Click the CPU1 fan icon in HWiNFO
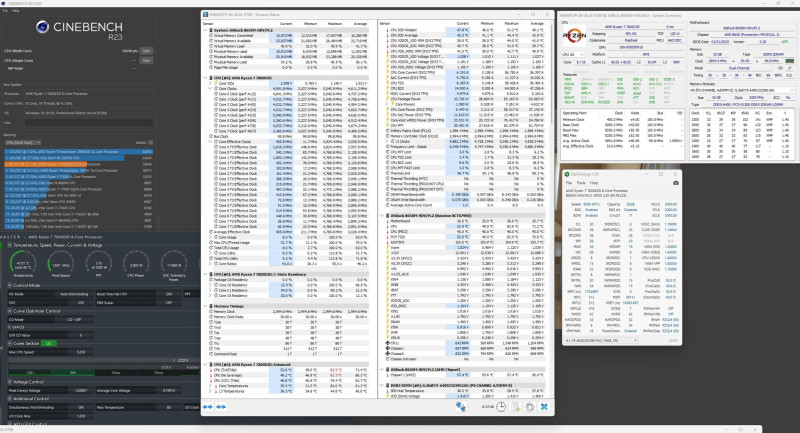Image resolution: width=800 pixels, height=433 pixels. click(x=387, y=343)
